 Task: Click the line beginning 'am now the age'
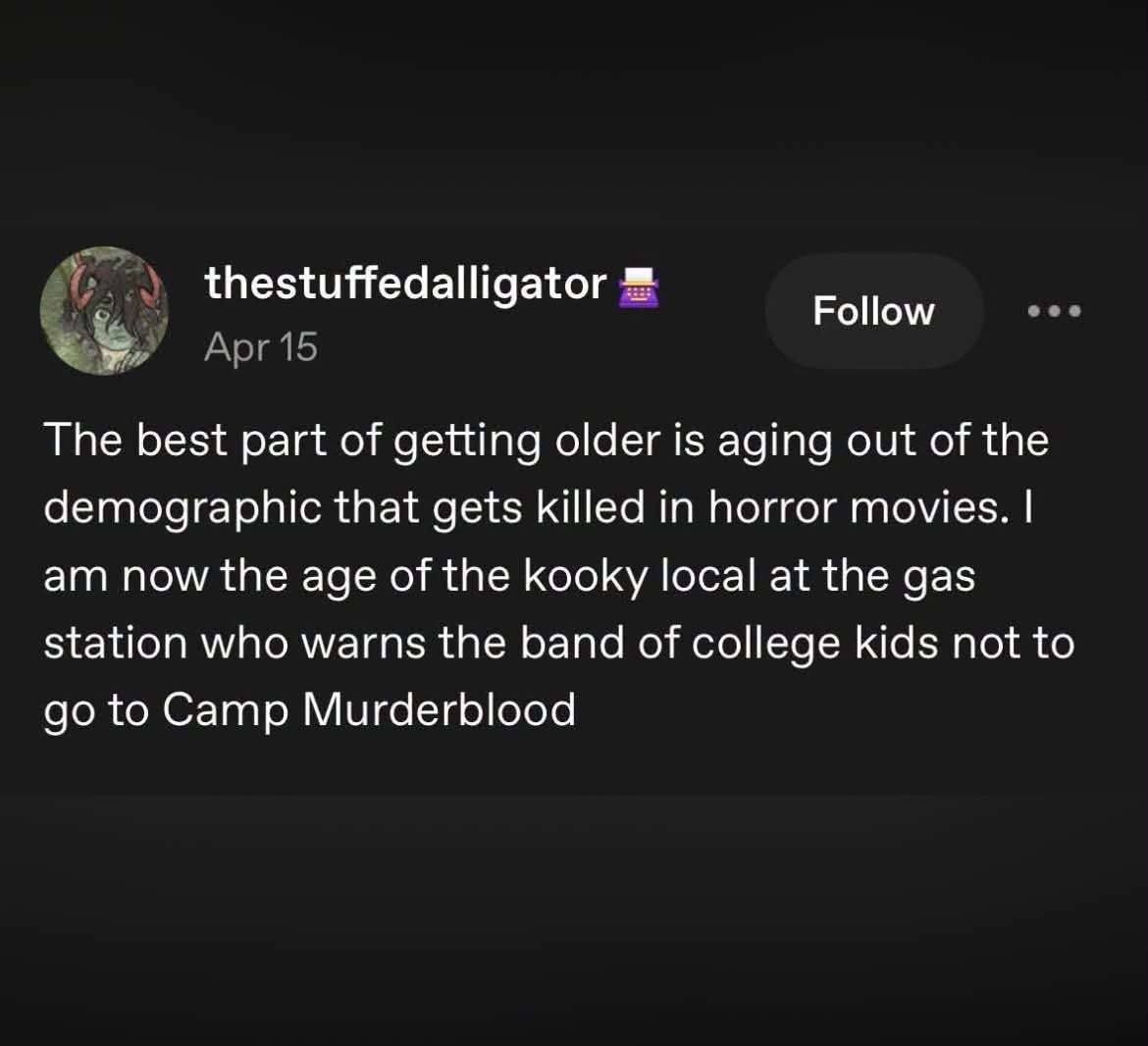click(x=509, y=576)
